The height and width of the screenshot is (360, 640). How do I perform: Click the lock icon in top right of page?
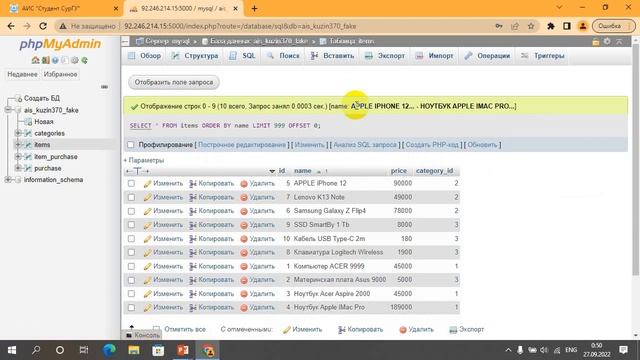click(x=596, y=41)
